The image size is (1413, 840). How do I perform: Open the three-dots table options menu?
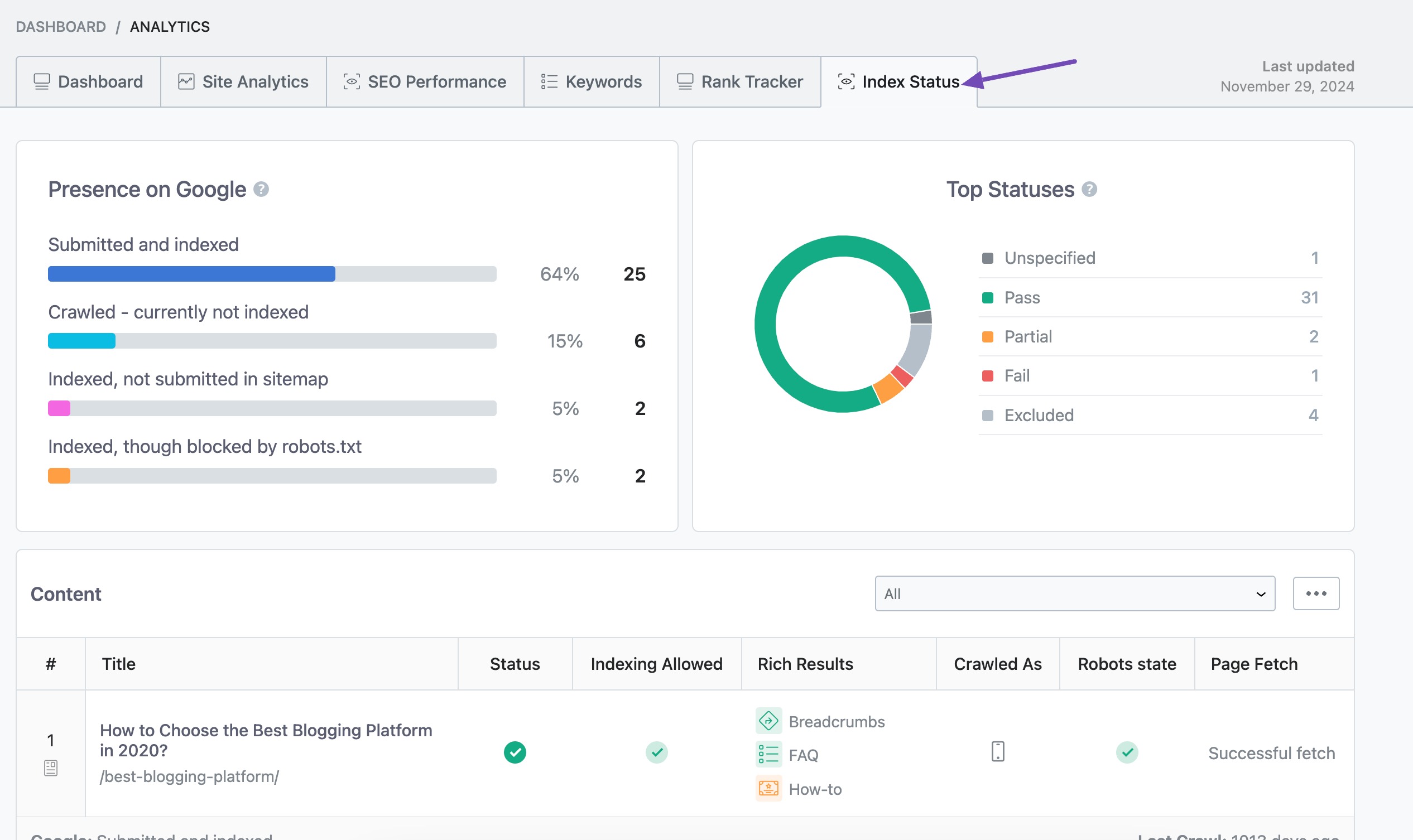(x=1315, y=594)
